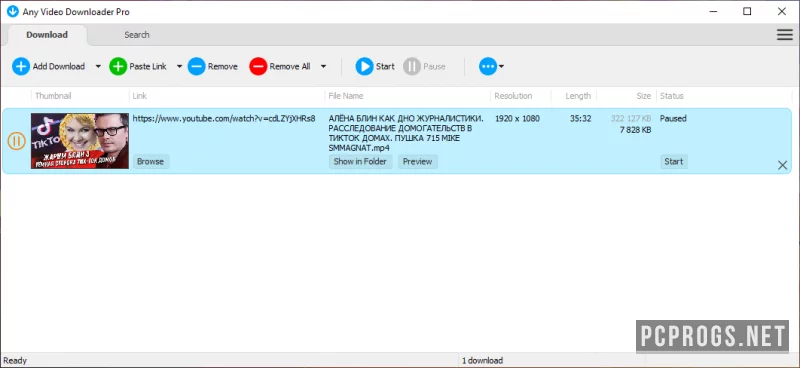Click the green Paste Link icon
The height and width of the screenshot is (368, 800).
click(118, 66)
